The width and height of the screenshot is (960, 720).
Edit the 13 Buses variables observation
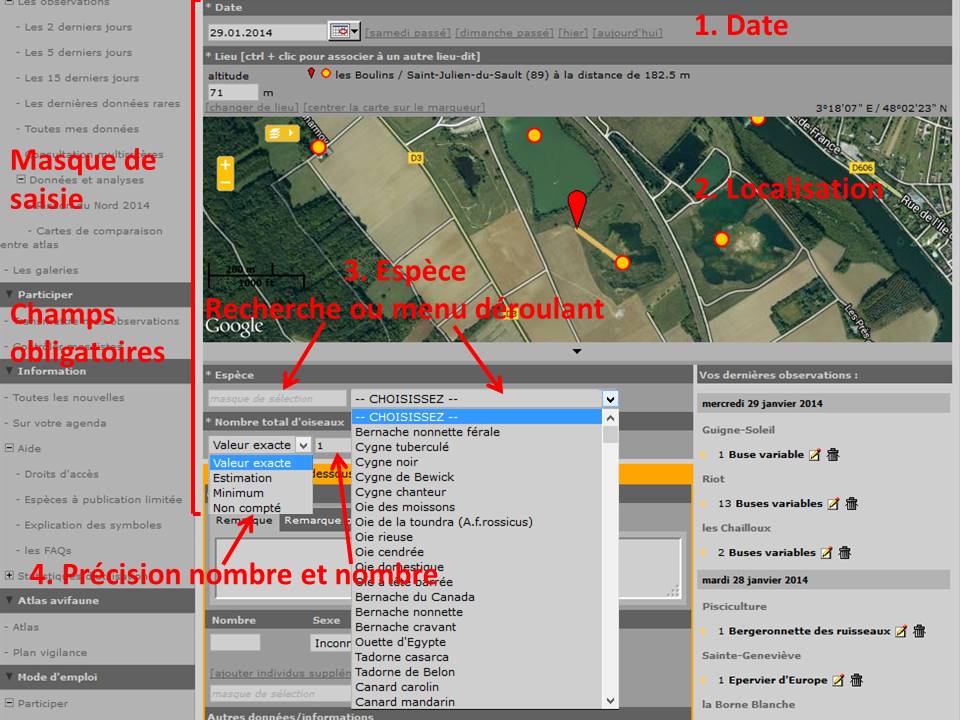[833, 504]
